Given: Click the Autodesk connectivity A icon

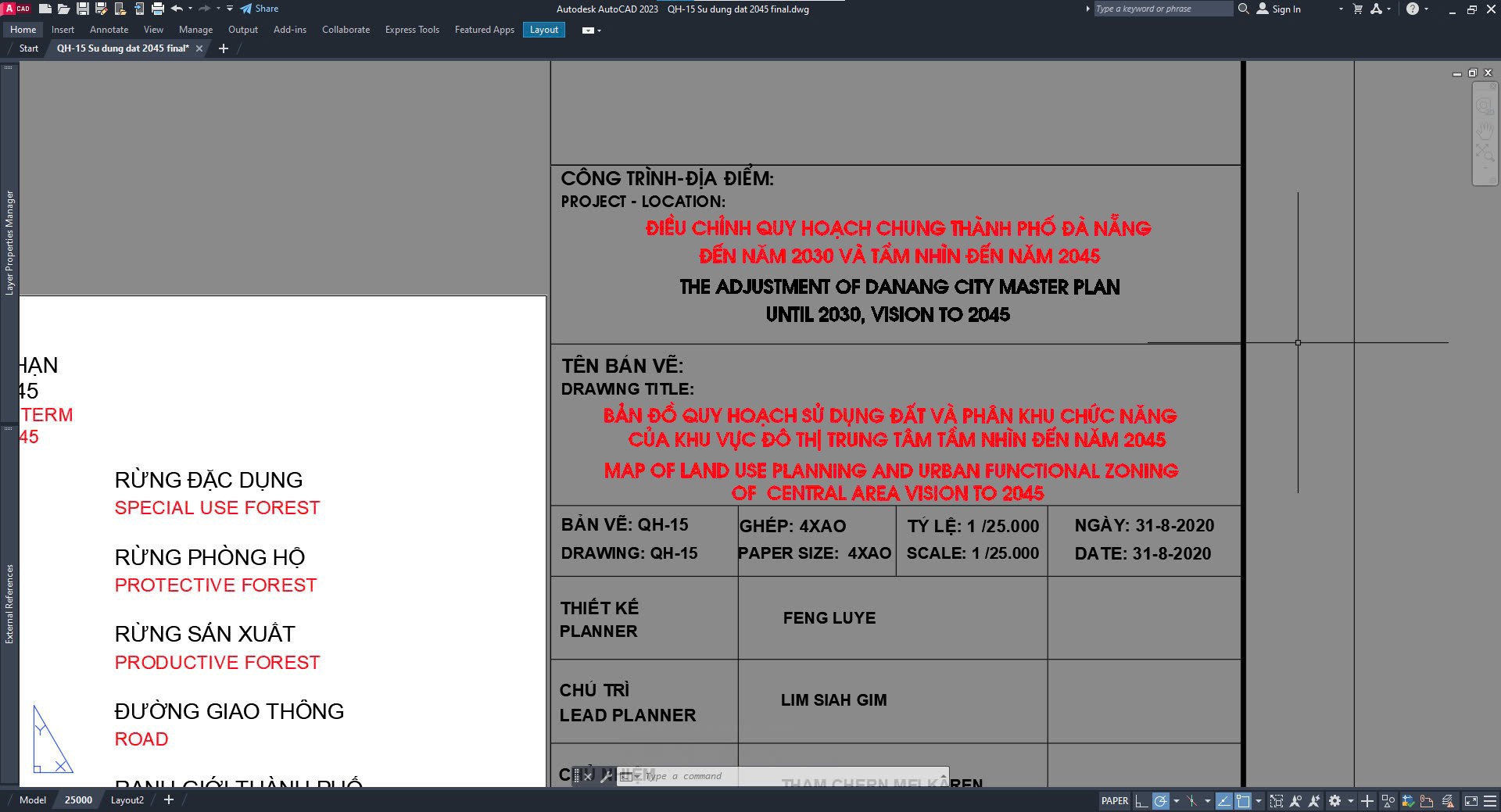Looking at the screenshot, I should click(1377, 9).
